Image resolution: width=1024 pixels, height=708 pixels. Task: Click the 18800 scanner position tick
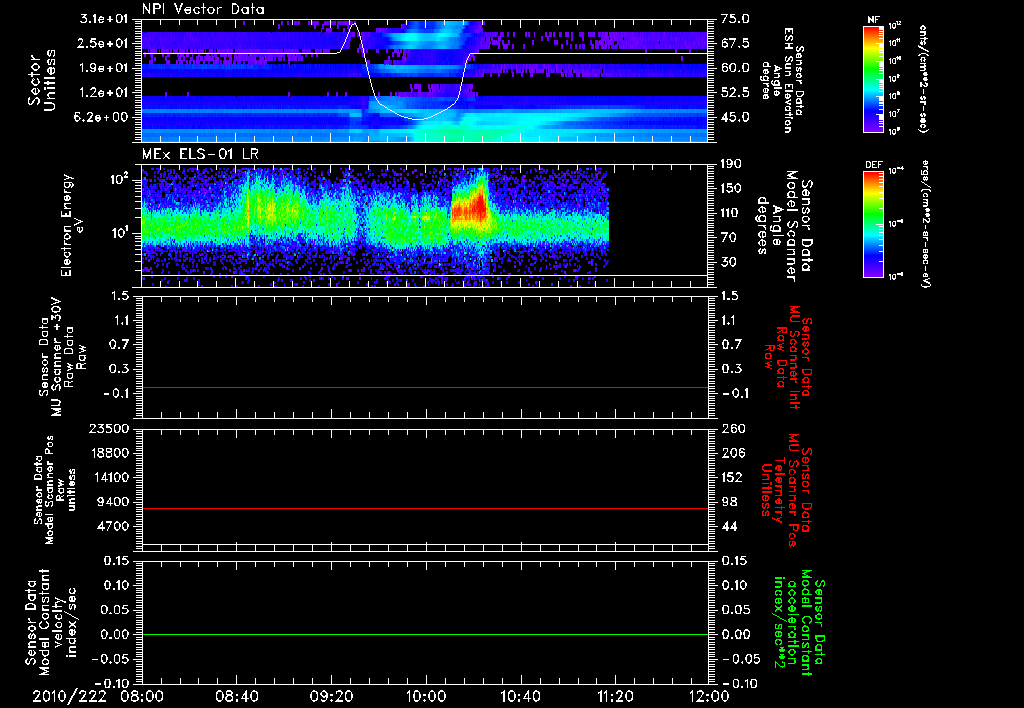(x=108, y=453)
